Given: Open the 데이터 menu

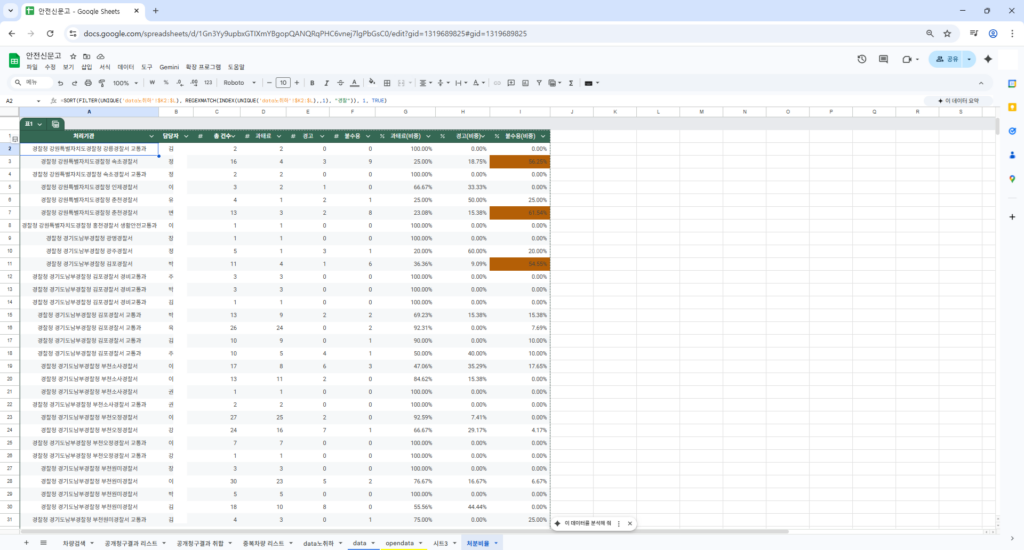Looking at the screenshot, I should click(x=126, y=67).
